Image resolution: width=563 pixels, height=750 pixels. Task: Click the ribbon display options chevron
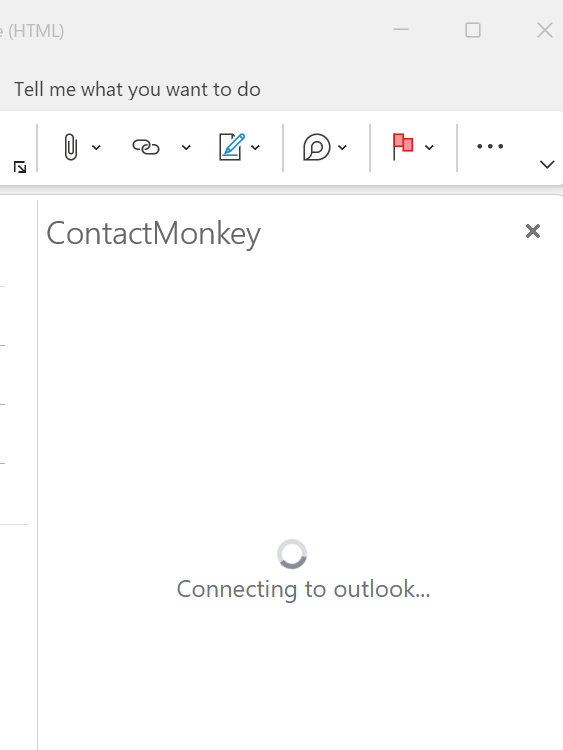click(x=547, y=165)
